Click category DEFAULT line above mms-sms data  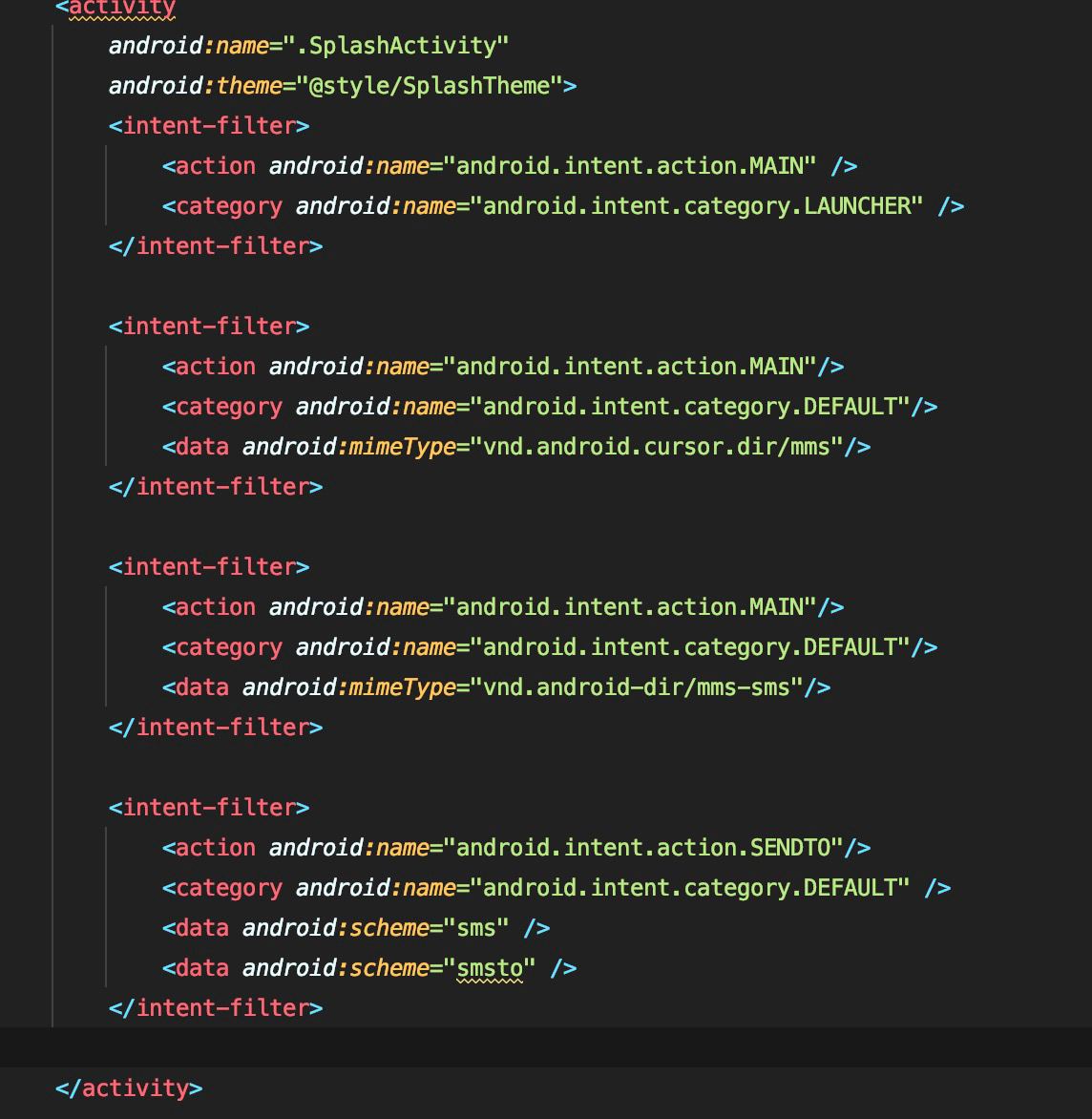point(549,647)
